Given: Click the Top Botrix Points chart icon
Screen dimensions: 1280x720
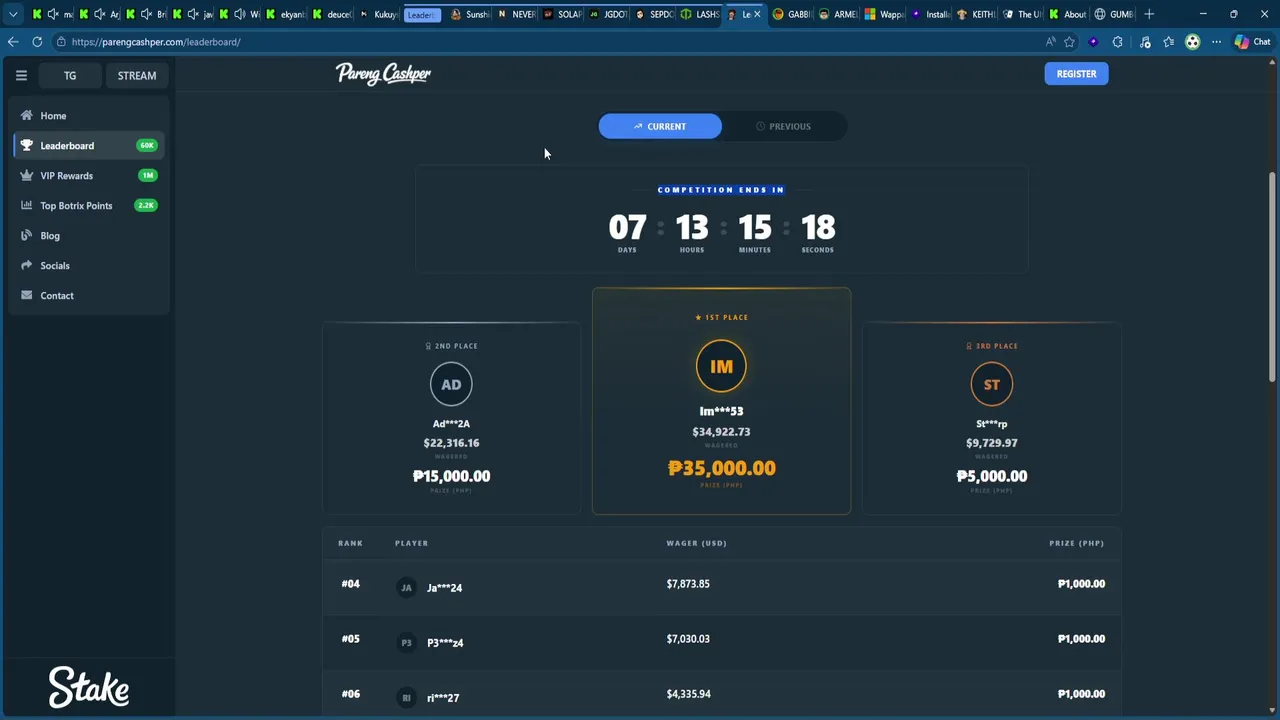Looking at the screenshot, I should [x=27, y=206].
